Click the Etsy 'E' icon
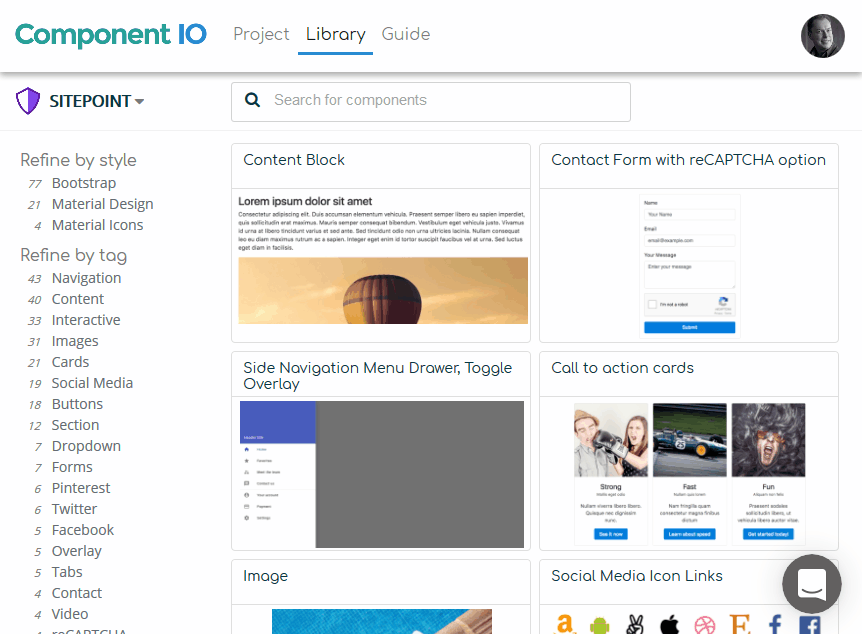Image resolution: width=862 pixels, height=634 pixels. click(x=740, y=626)
